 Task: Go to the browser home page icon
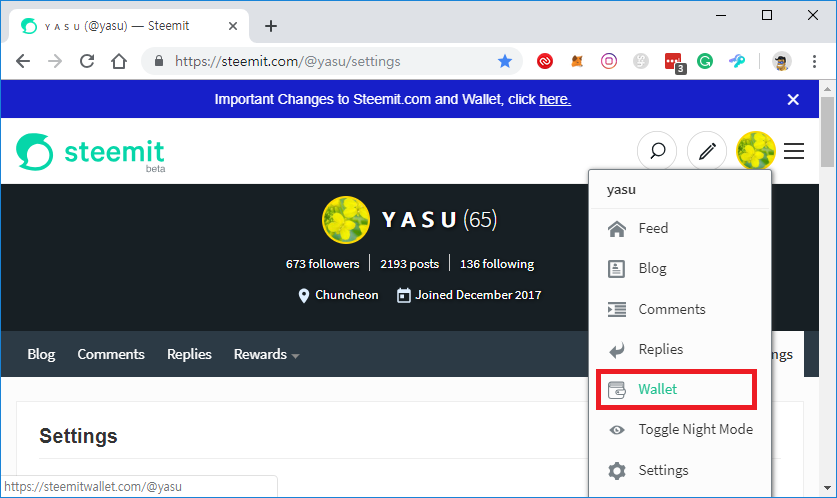(119, 61)
